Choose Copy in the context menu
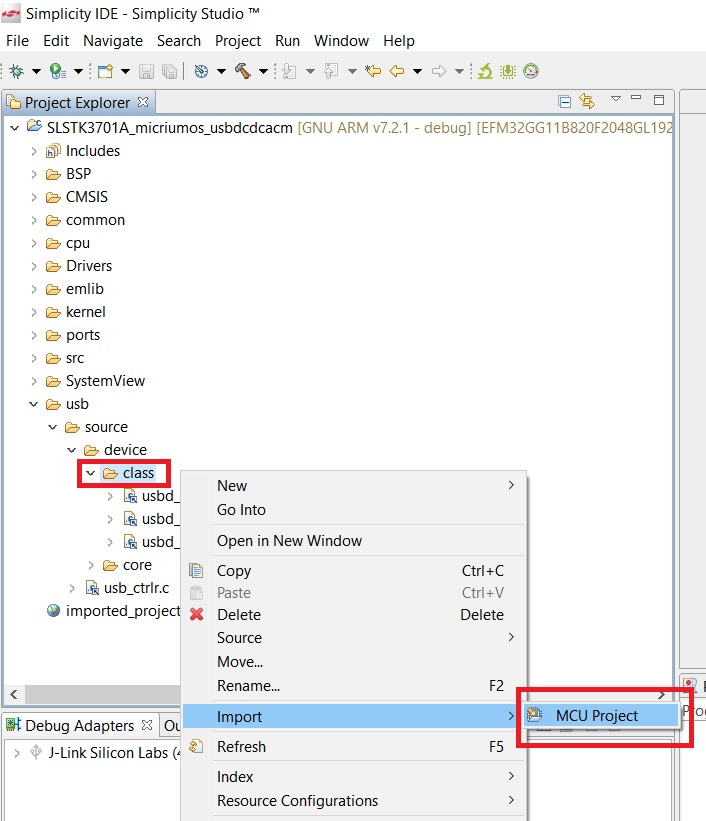Viewport: 706px width, 821px height. [x=354, y=570]
